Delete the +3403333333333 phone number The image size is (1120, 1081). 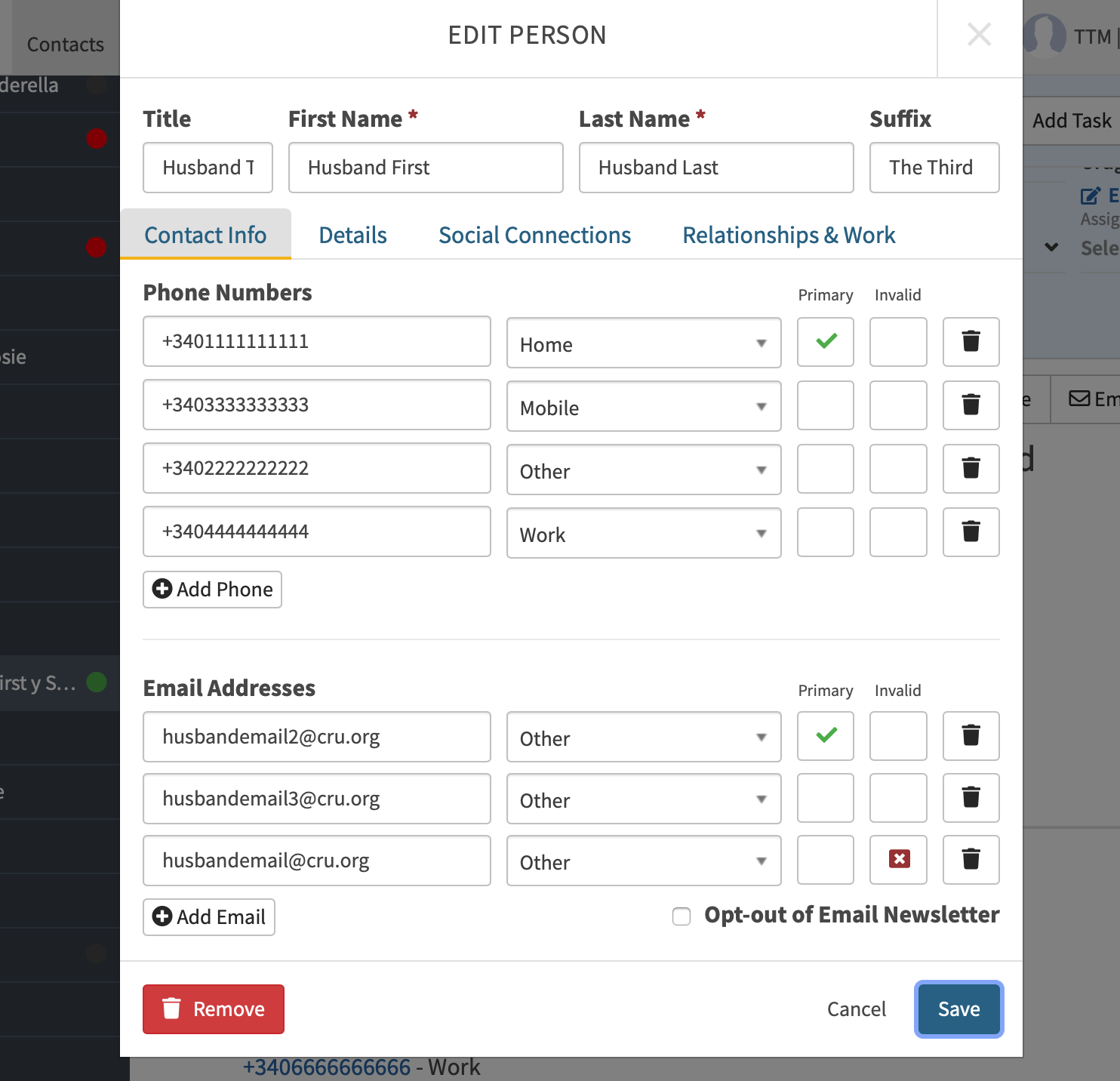[x=971, y=405]
